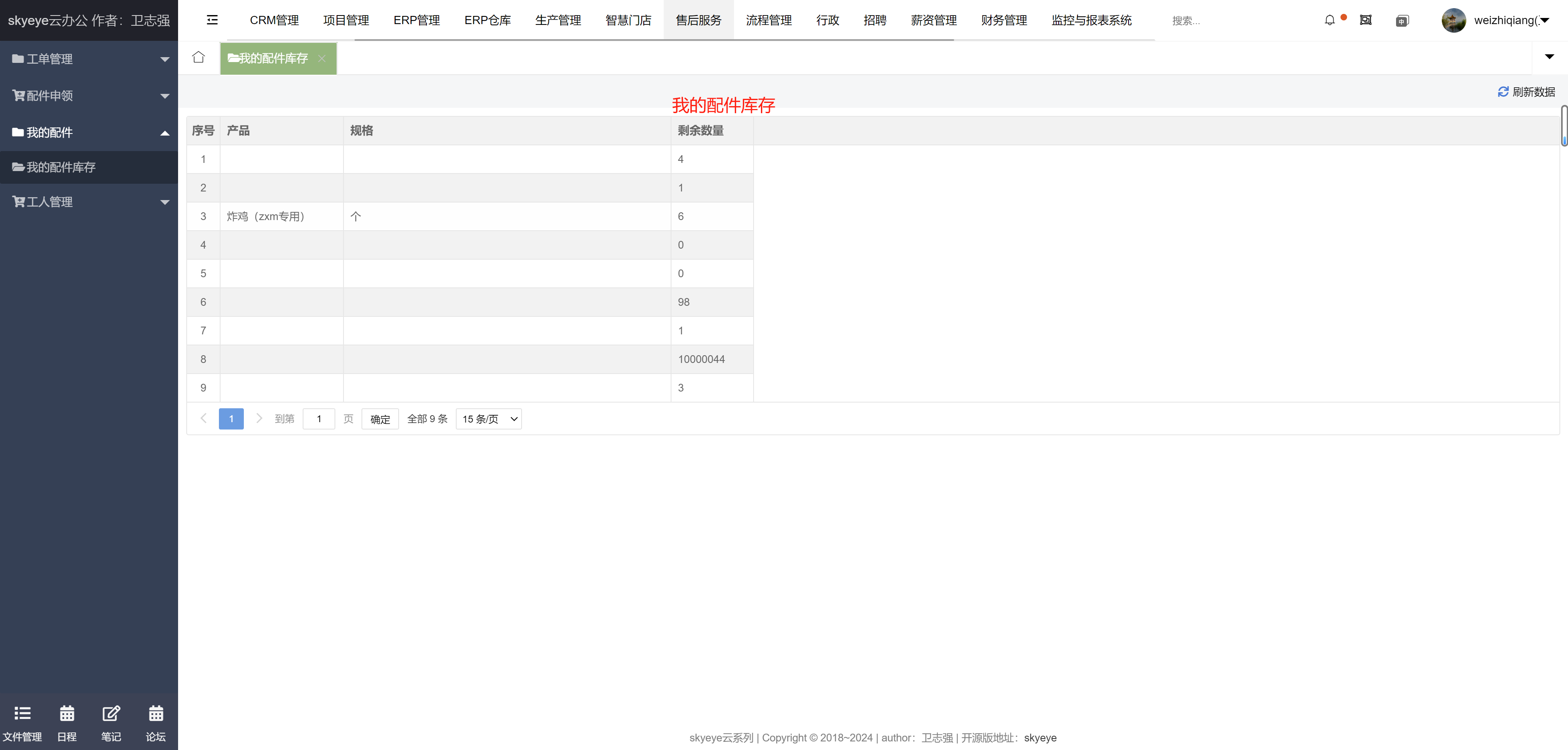
Task: Open the 笔记 edit icon
Action: click(x=111, y=713)
